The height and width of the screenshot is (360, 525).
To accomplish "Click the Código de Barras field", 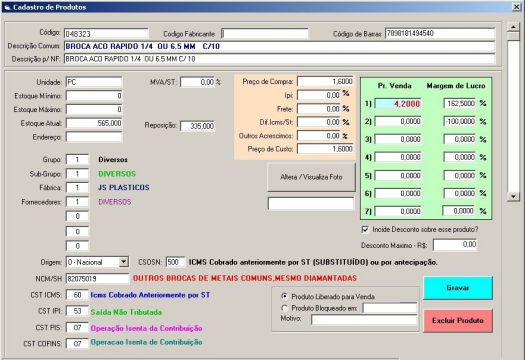I will click(x=440, y=33).
